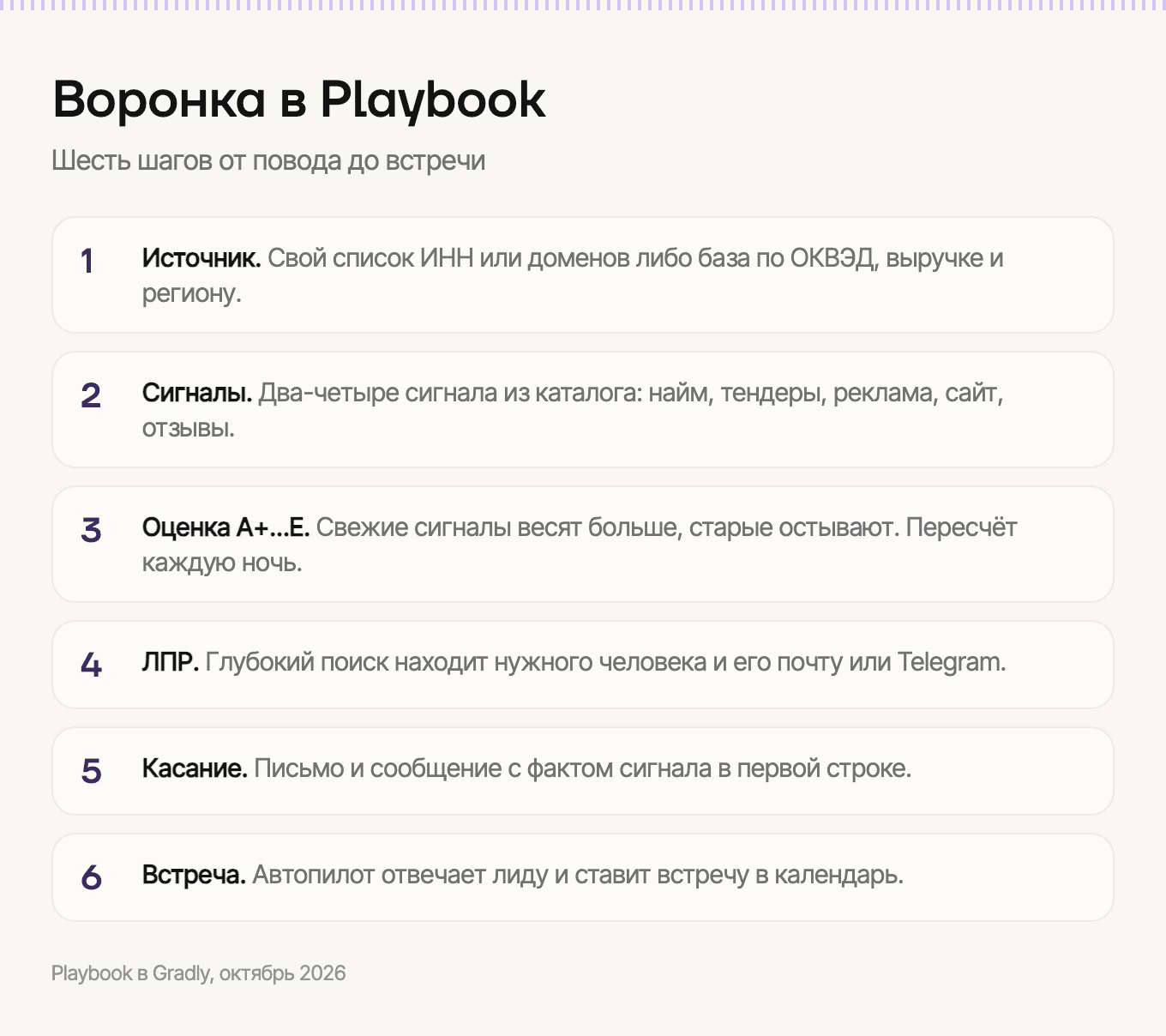This screenshot has height=1036, width=1166.
Task: Click step number 2 beside "Сигналы"
Action: [91, 396]
